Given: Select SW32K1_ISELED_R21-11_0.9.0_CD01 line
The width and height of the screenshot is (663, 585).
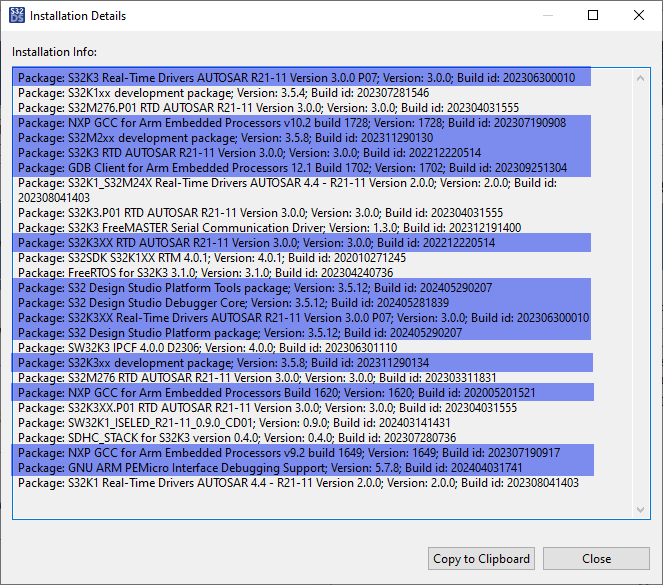Looking at the screenshot, I should 234,423.
